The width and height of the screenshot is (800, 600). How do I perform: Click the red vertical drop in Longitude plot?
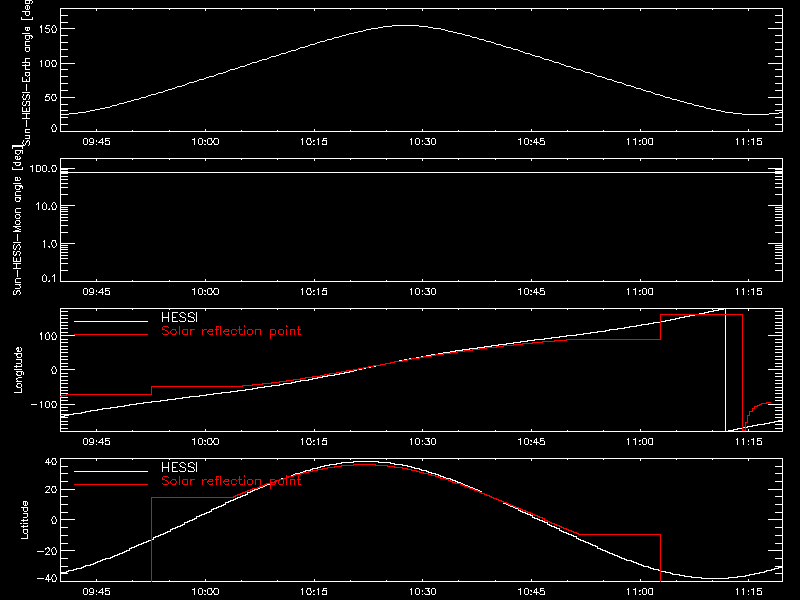click(x=742, y=372)
